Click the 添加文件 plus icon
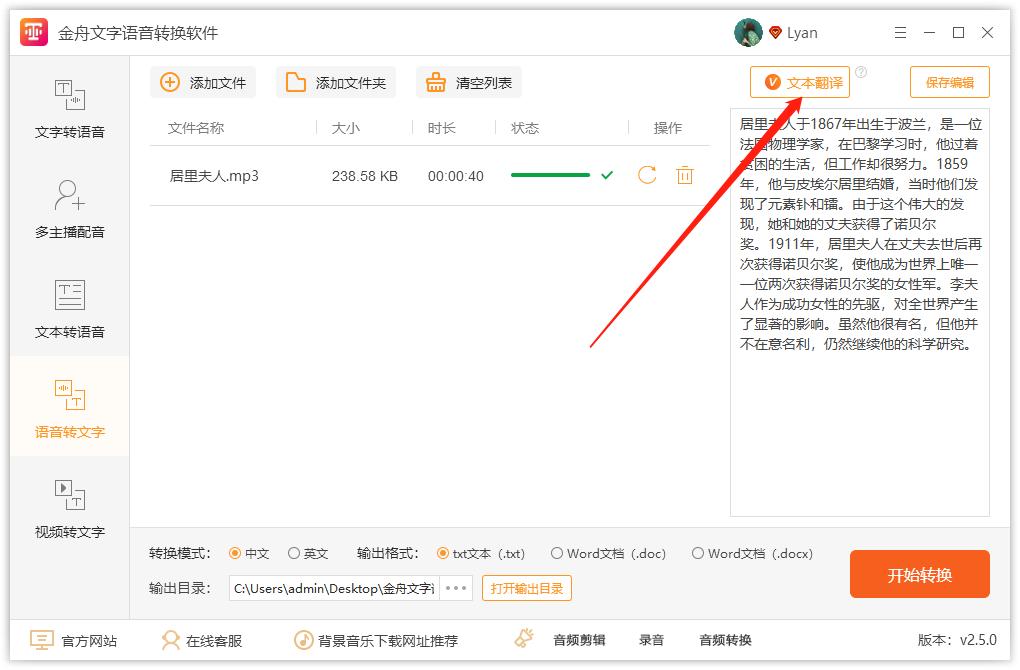Screen dimensions: 1020x670 coord(170,82)
